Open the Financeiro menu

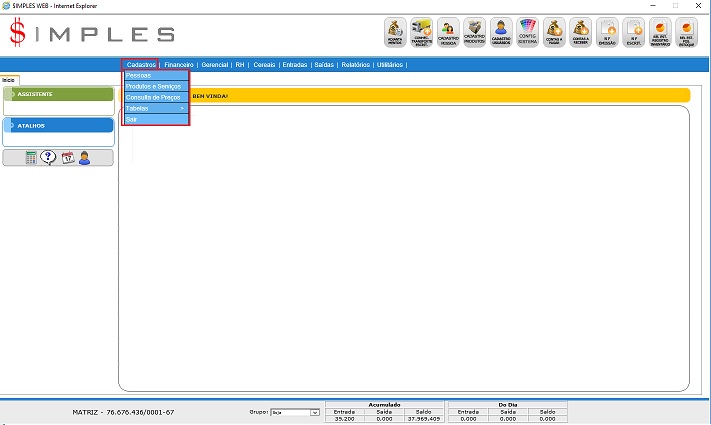click(x=178, y=64)
